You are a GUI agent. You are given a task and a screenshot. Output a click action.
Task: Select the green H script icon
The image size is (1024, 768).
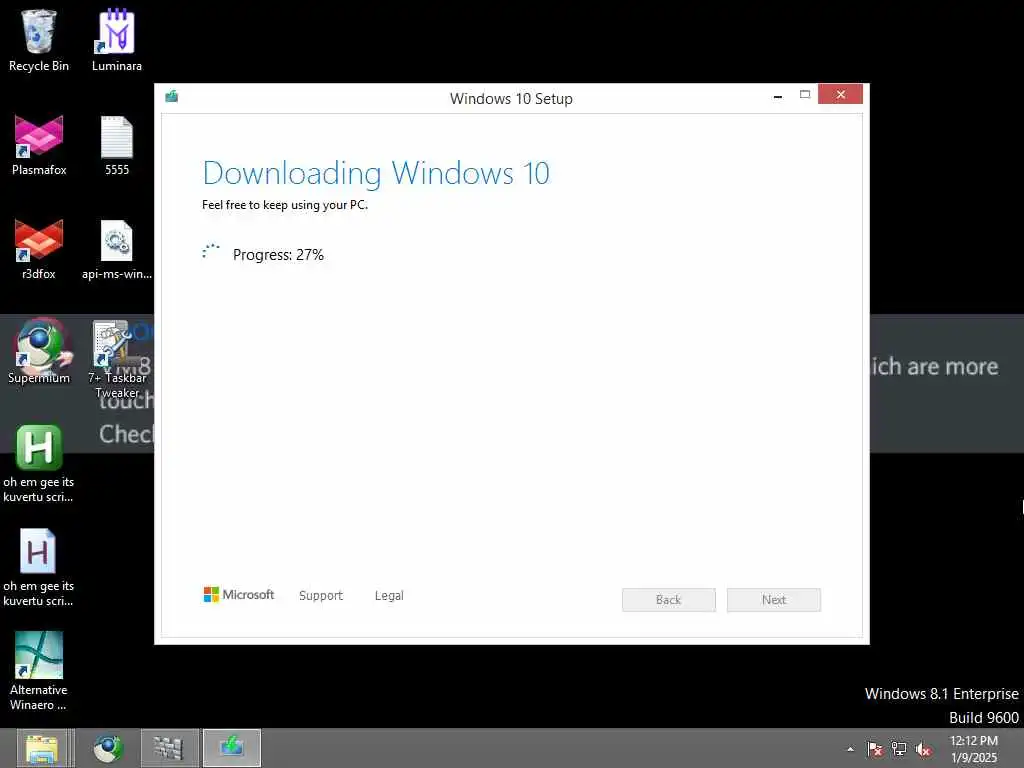click(39, 464)
